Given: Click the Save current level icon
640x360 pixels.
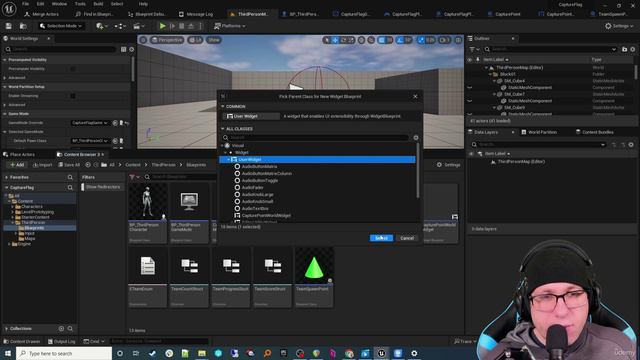Looking at the screenshot, I should pyautogui.click(x=9, y=26).
